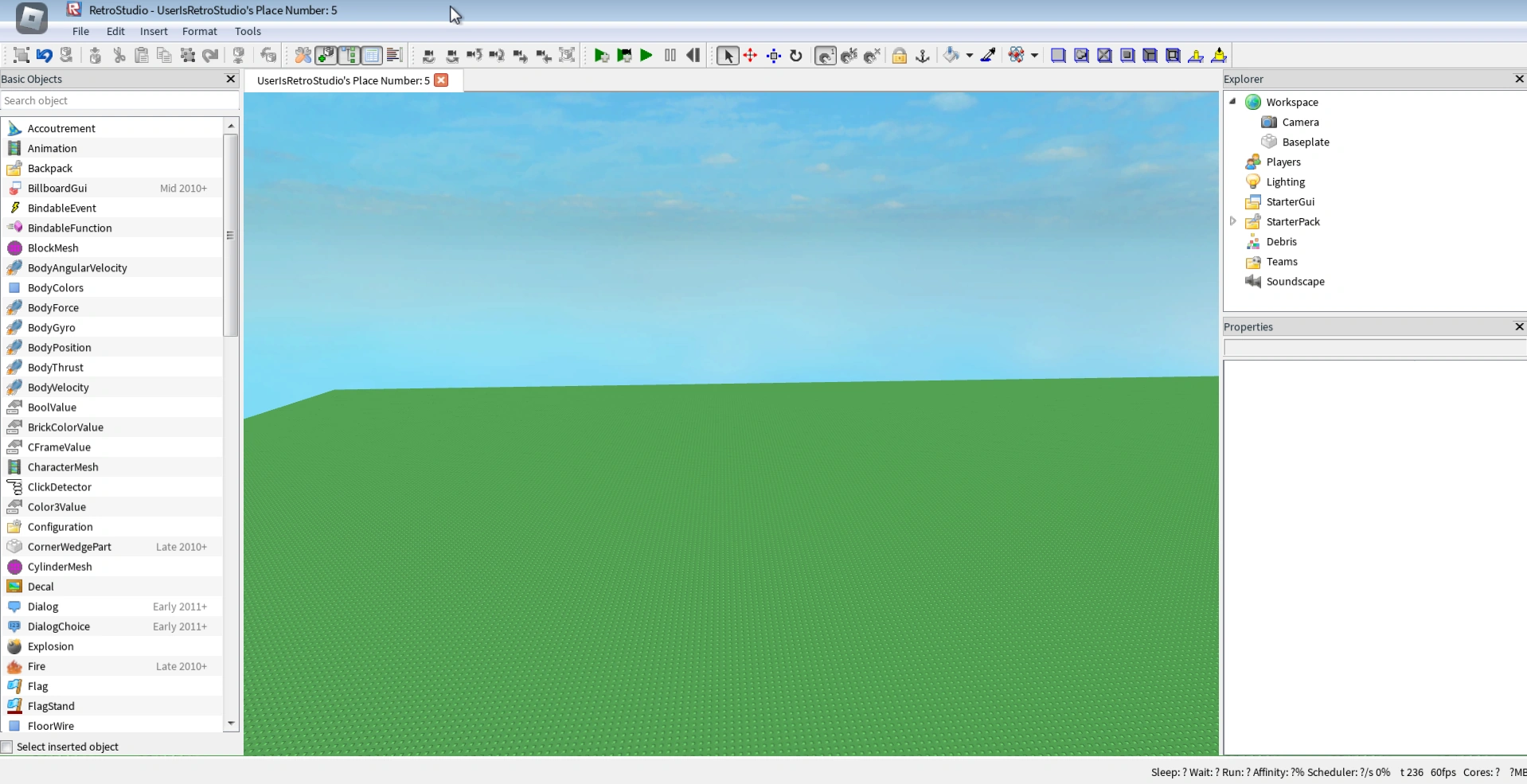Select the red Move tool
The width and height of the screenshot is (1527, 784).
[x=750, y=55]
